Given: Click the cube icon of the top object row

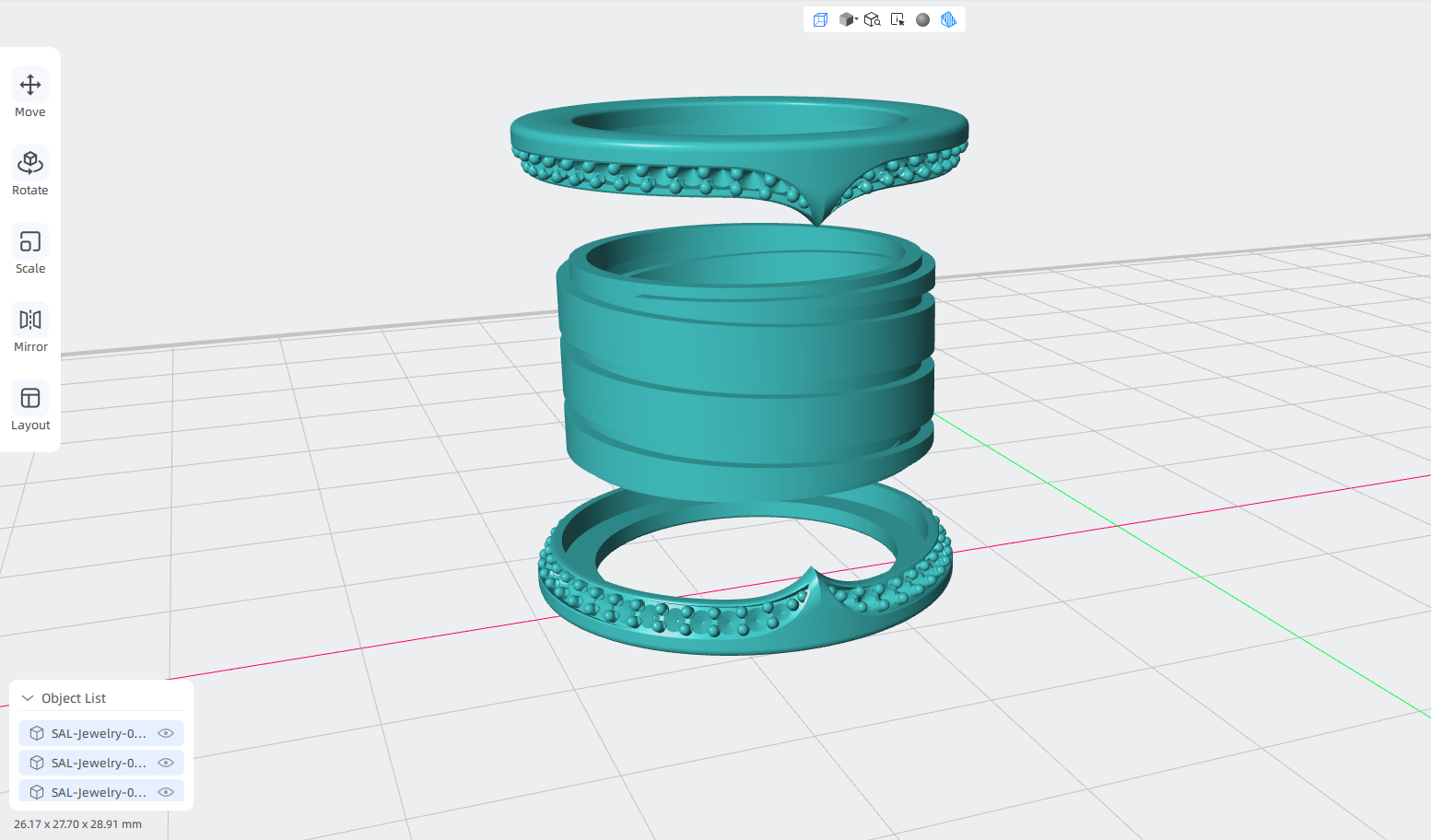Looking at the screenshot, I should pyautogui.click(x=37, y=733).
